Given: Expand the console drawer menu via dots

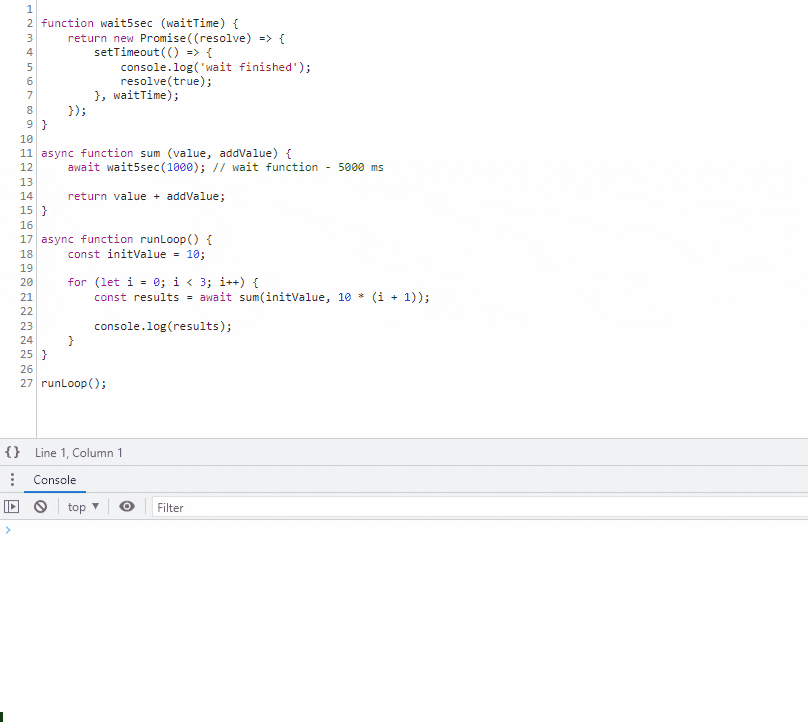Looking at the screenshot, I should click(x=12, y=479).
